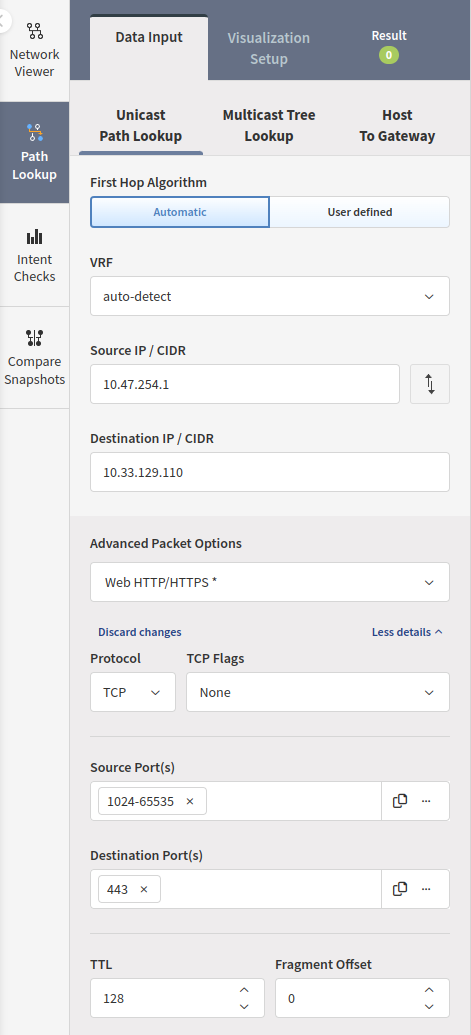
Task: Remove the 443 destination port tag
Action: pyautogui.click(x=144, y=889)
